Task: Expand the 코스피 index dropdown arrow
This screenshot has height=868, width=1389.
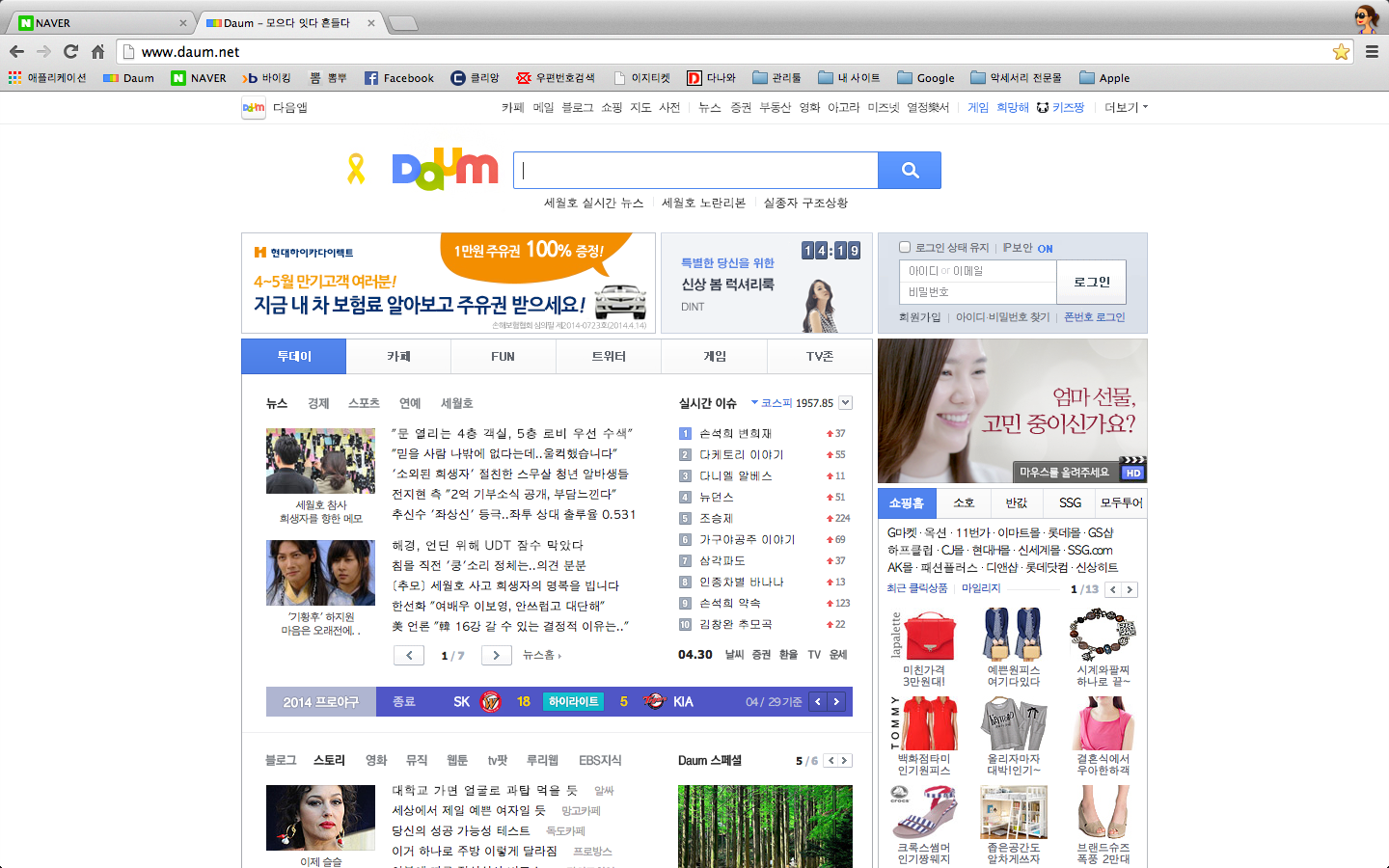Action: click(846, 403)
